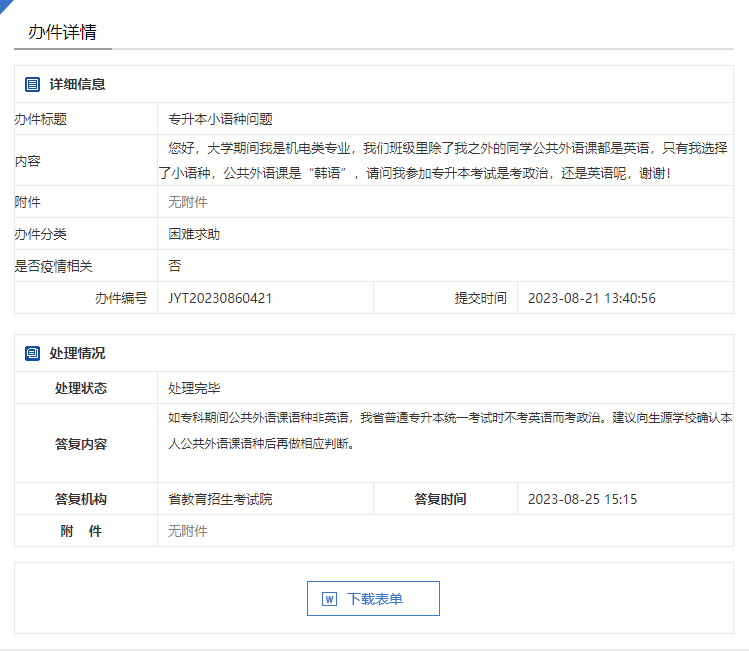
Task: Click the Word document icon in download button
Action: 328,599
